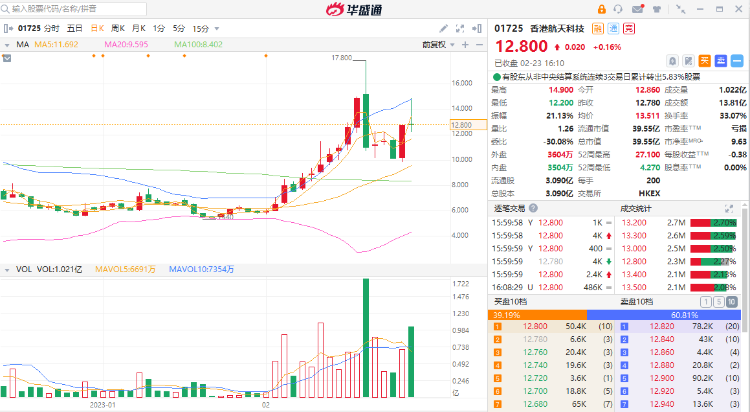Toggle the left sidebar panel icon
Screen dimensions: 750x412
[x=8, y=29]
